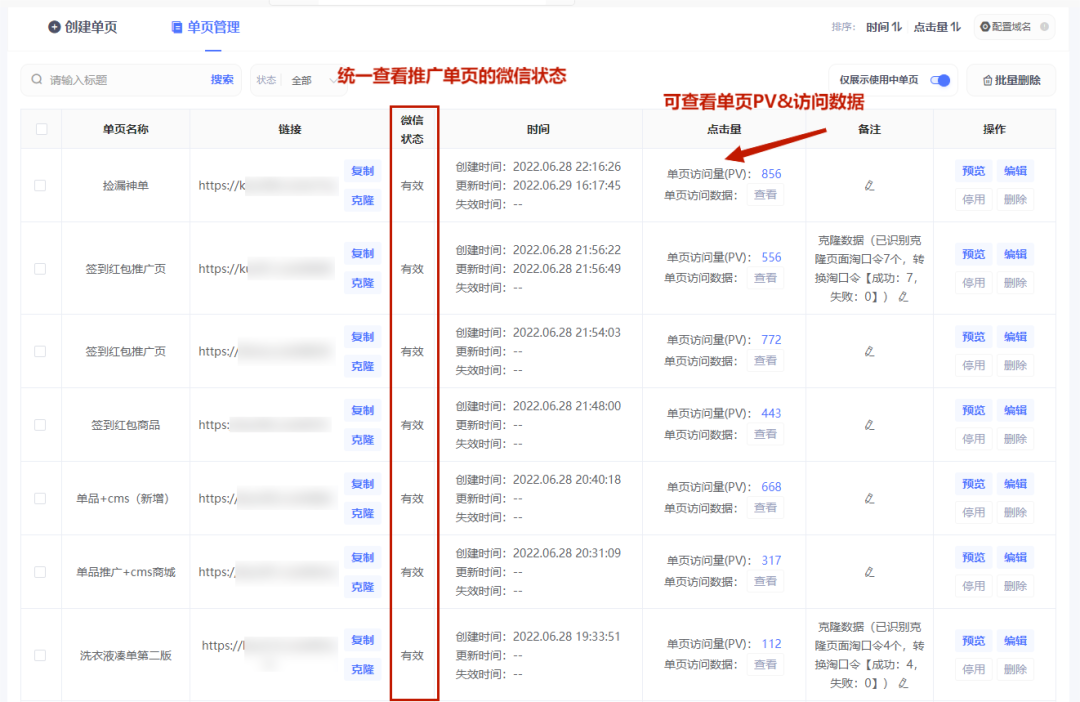Click the 微信状态 column header

pos(412,129)
